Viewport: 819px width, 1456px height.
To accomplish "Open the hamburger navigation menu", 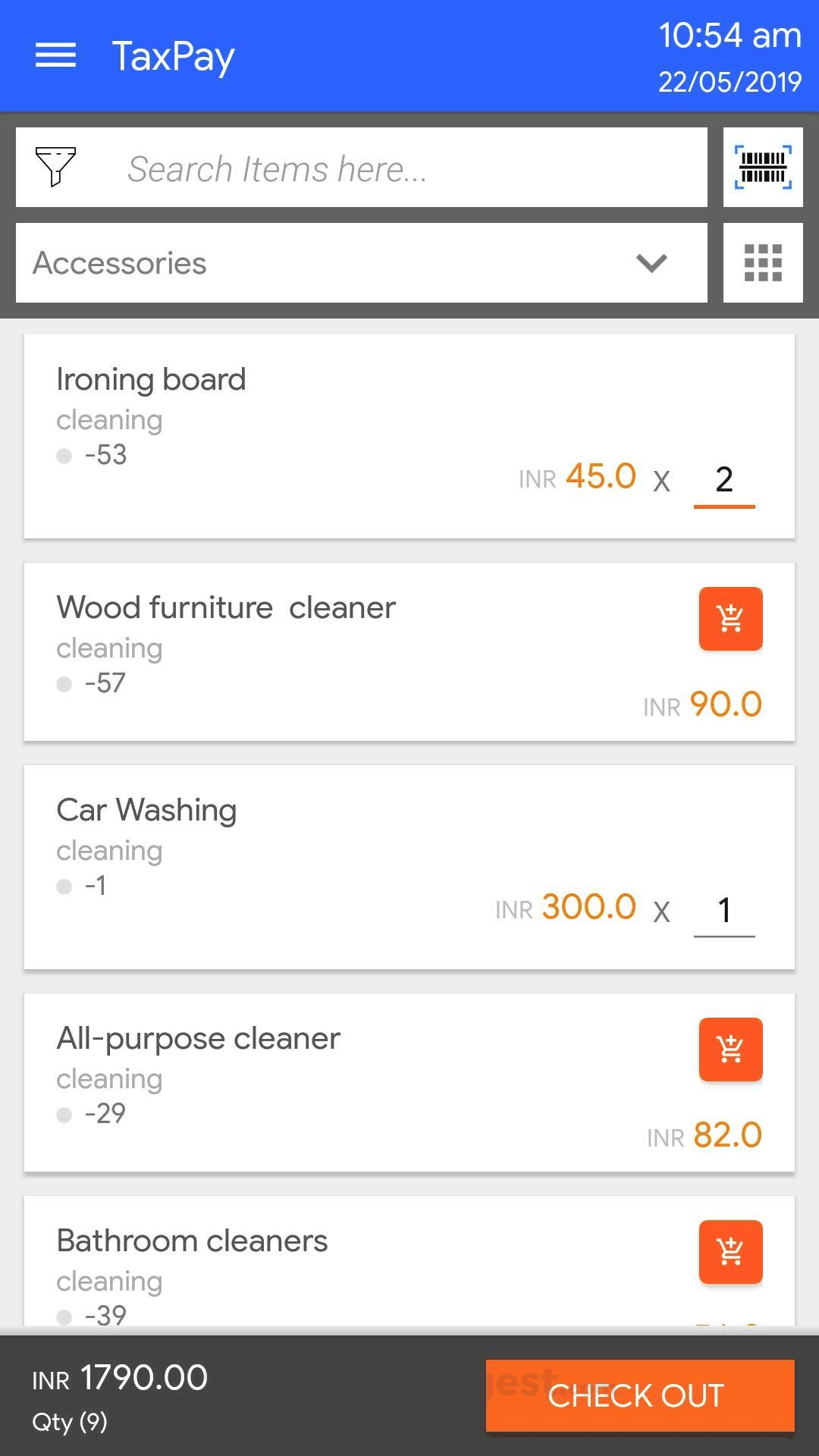I will [55, 55].
